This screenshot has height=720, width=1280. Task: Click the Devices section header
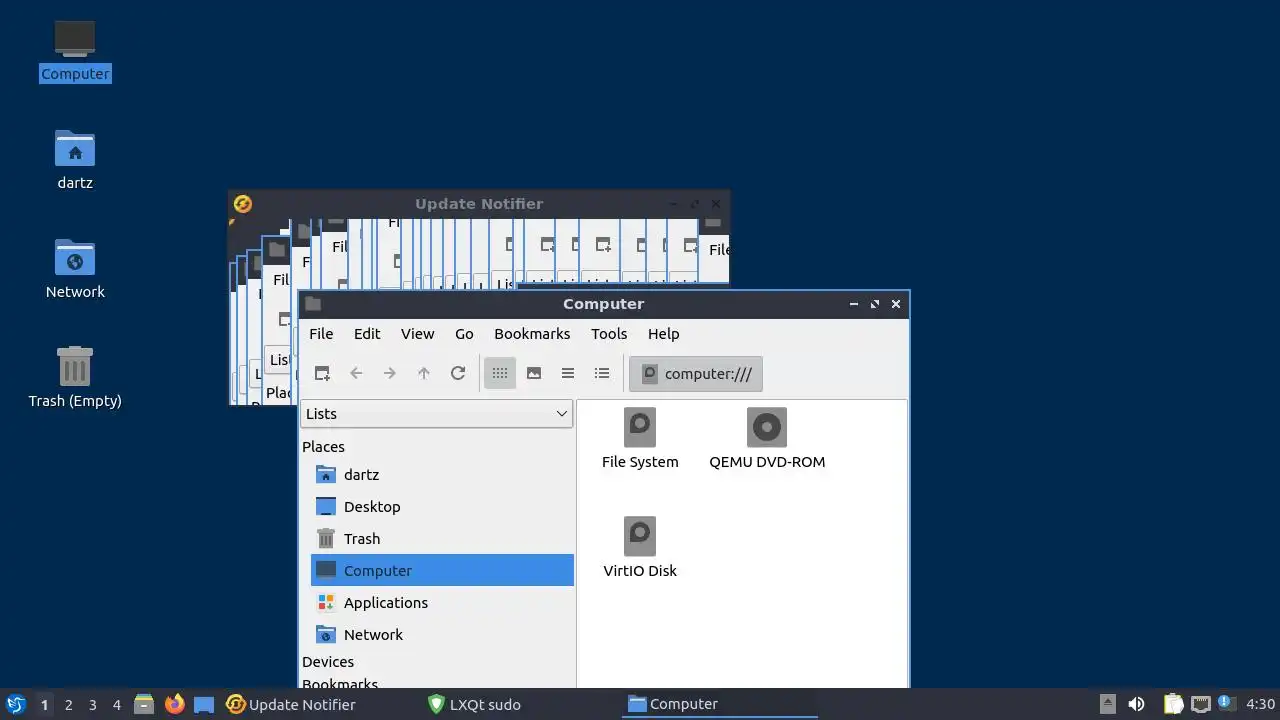pyautogui.click(x=328, y=662)
